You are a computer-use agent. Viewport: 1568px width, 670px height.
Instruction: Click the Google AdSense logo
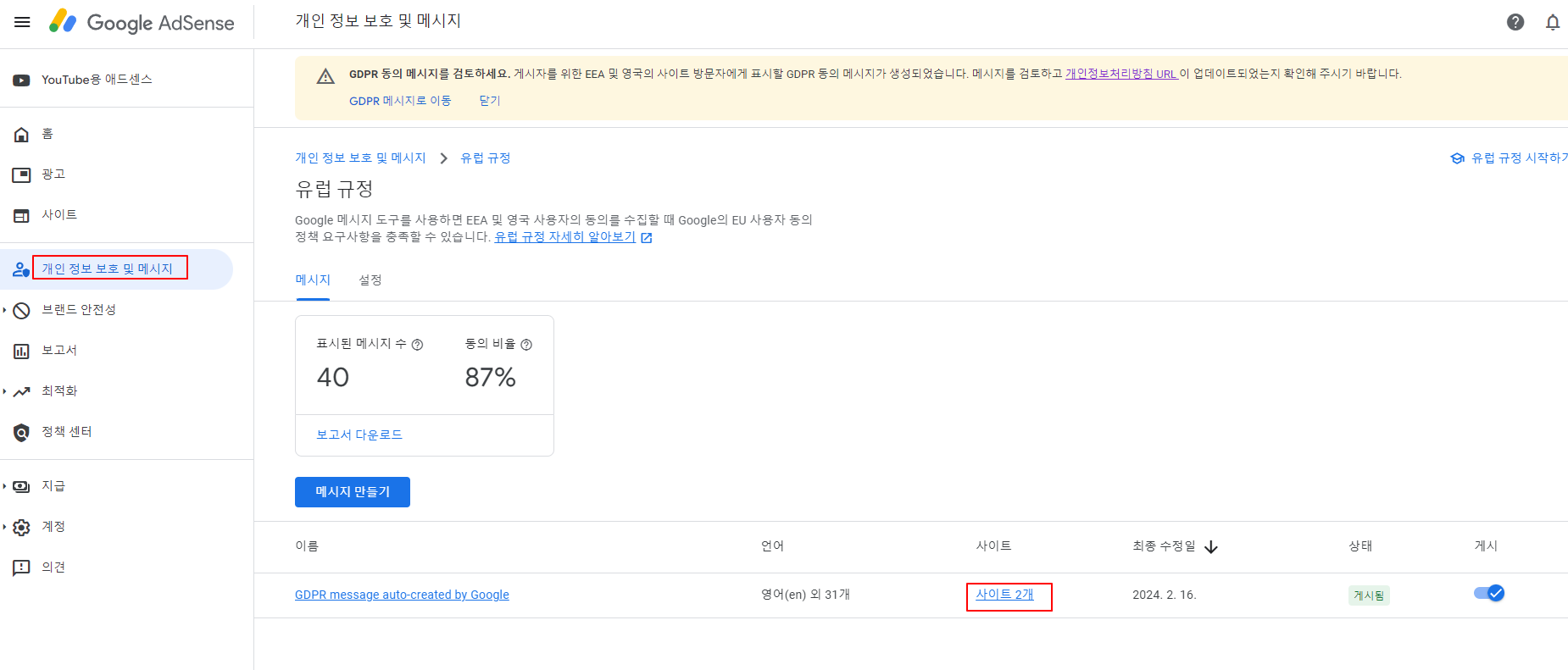point(142,22)
